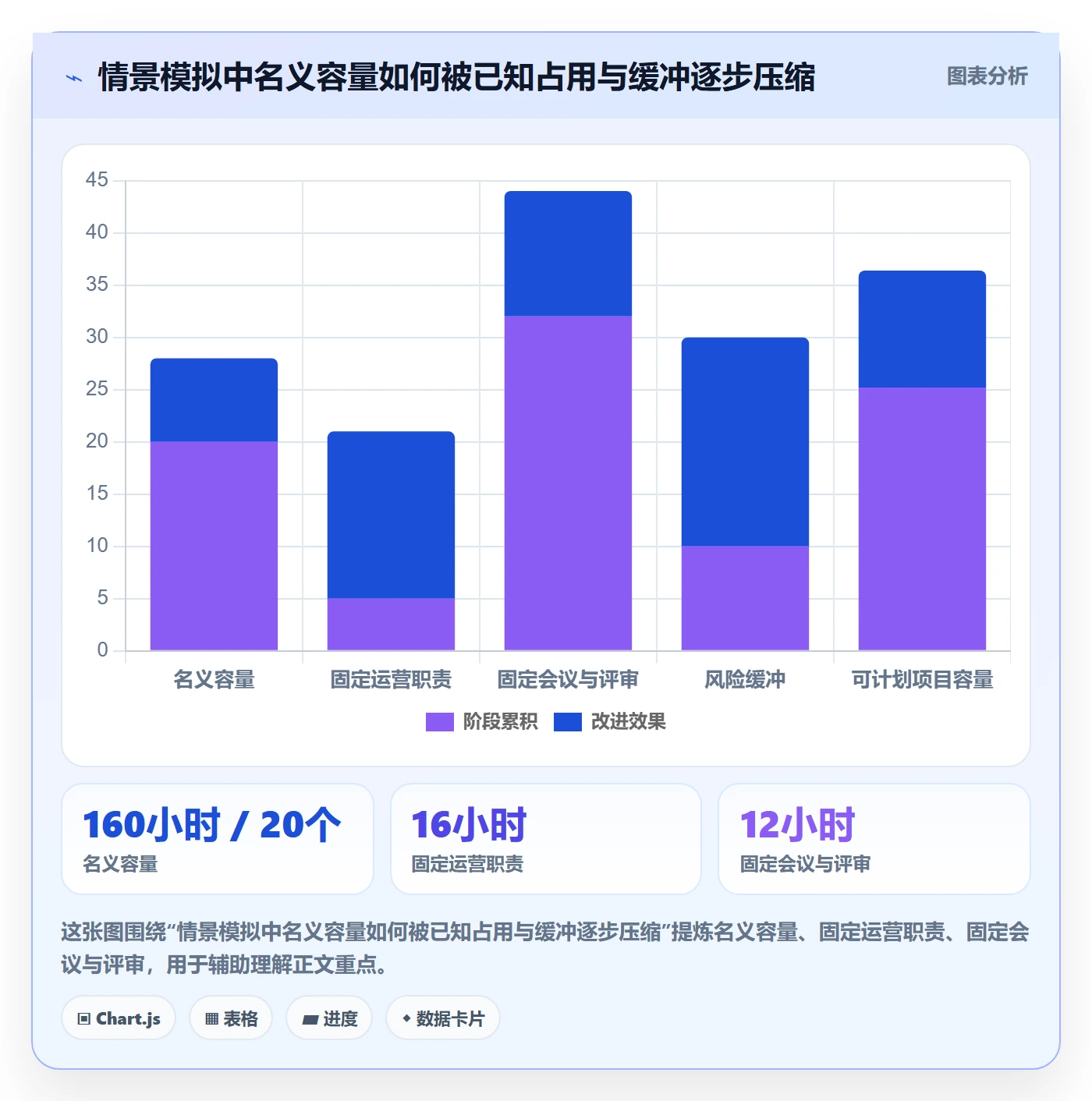Click the purple segment of 固定运营职责 bar
This screenshot has height=1101, width=1092.
[391, 625]
